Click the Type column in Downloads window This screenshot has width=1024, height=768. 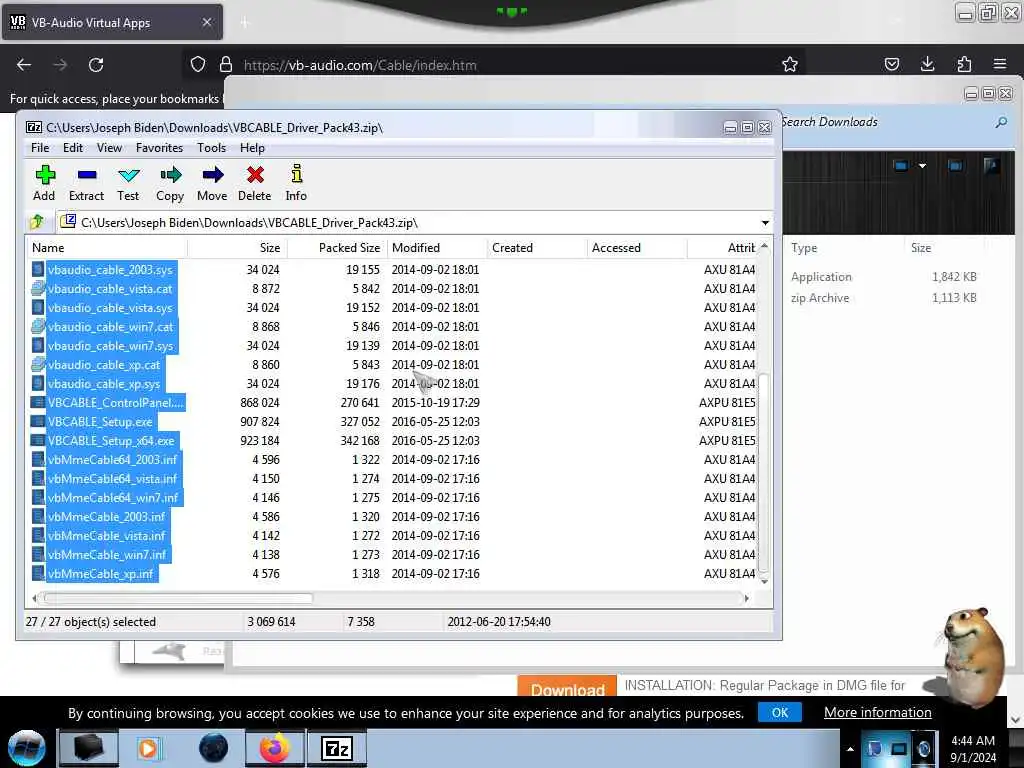coord(804,248)
